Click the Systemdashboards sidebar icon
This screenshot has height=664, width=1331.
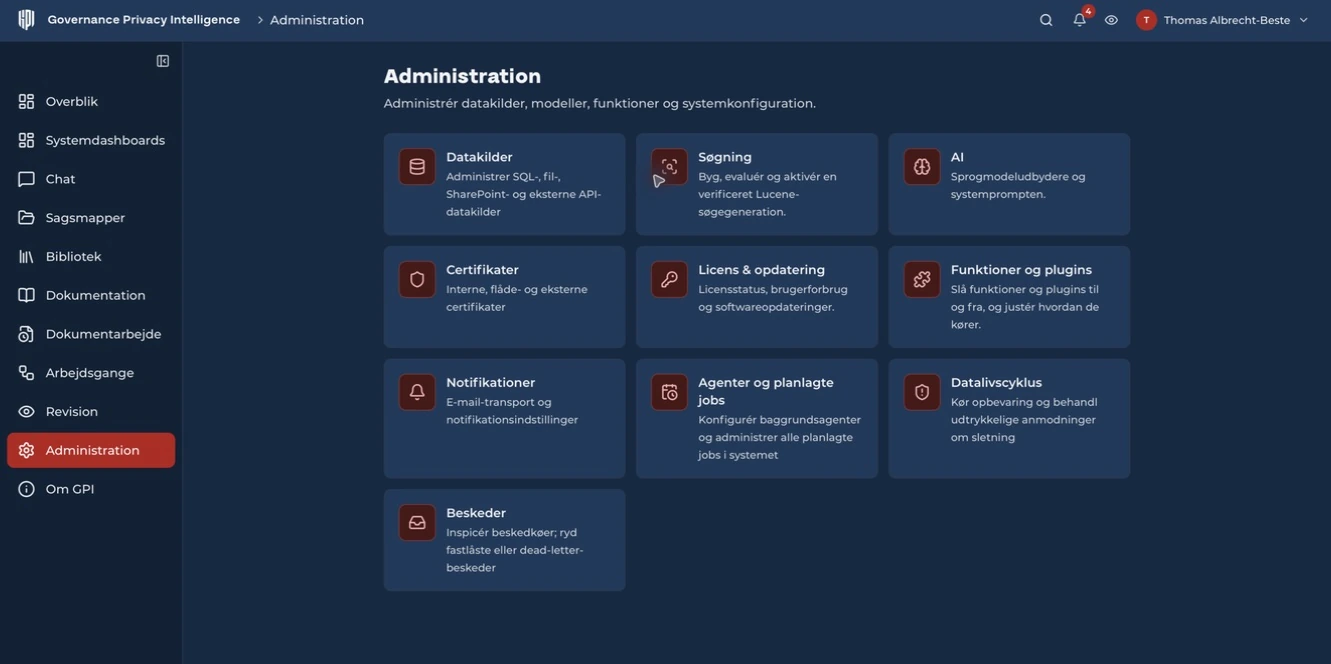click(x=26, y=140)
